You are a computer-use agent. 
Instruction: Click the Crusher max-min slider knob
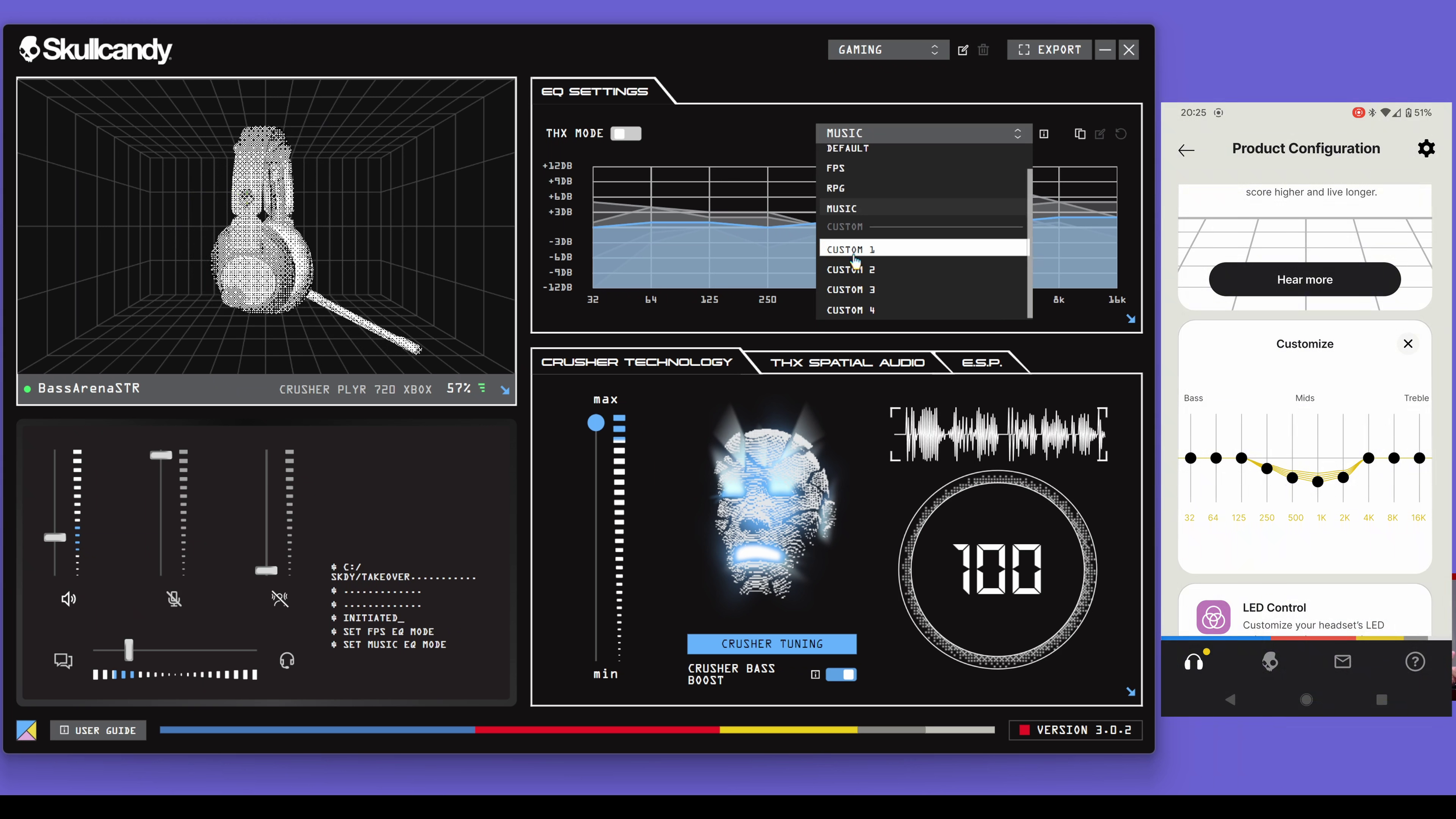coord(595,422)
